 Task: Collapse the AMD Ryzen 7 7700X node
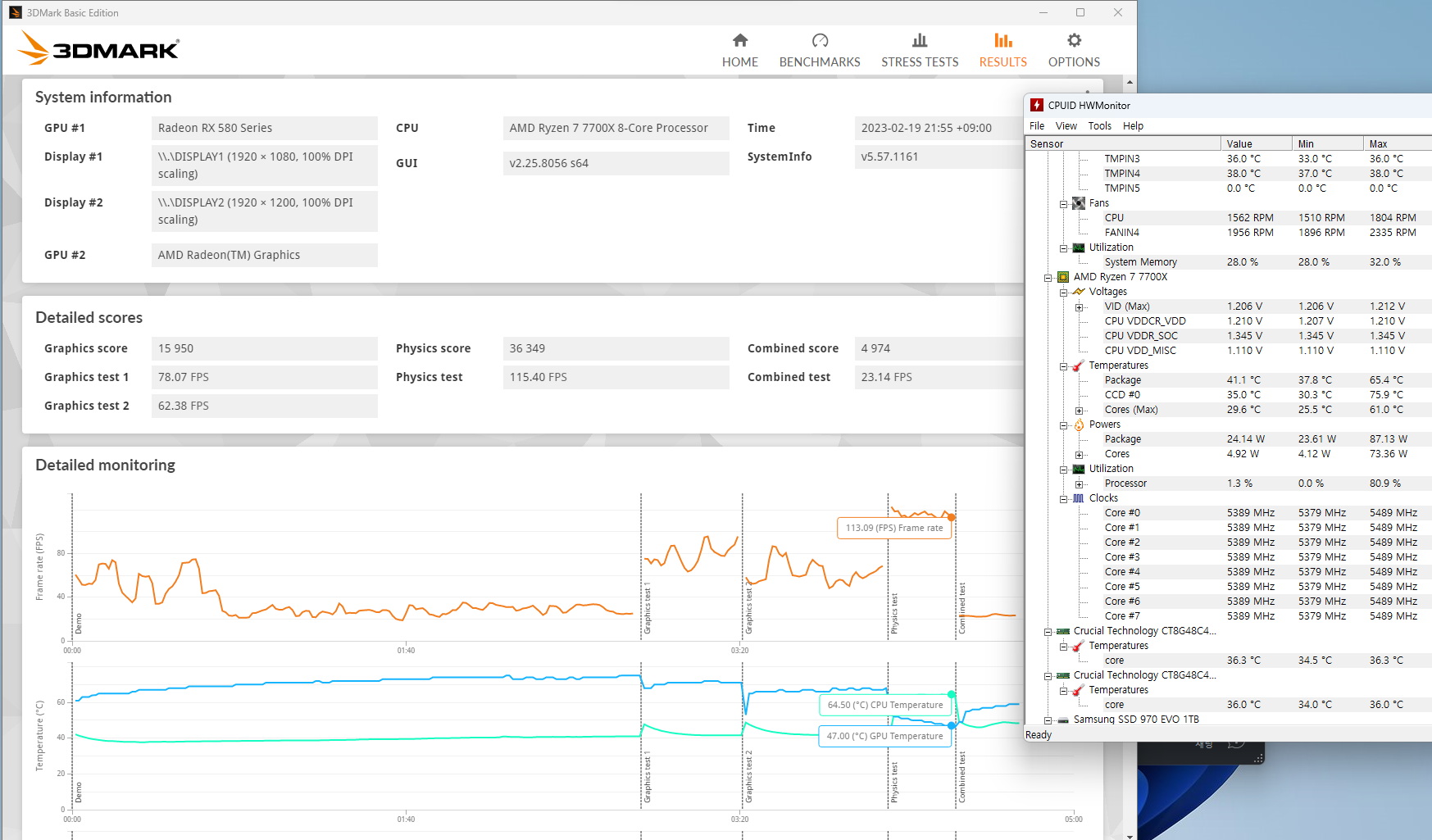point(1048,278)
